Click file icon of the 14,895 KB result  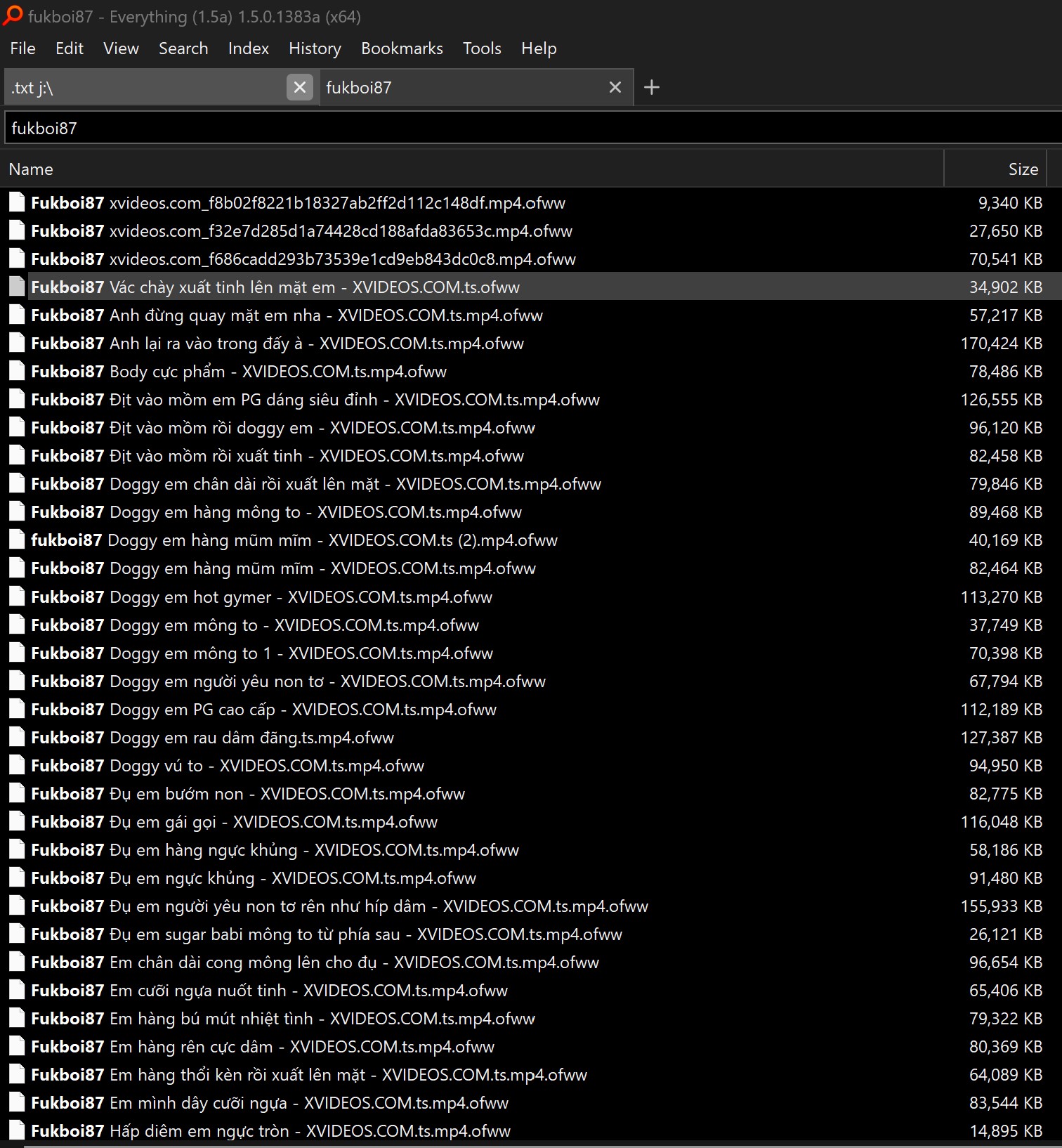(17, 1131)
